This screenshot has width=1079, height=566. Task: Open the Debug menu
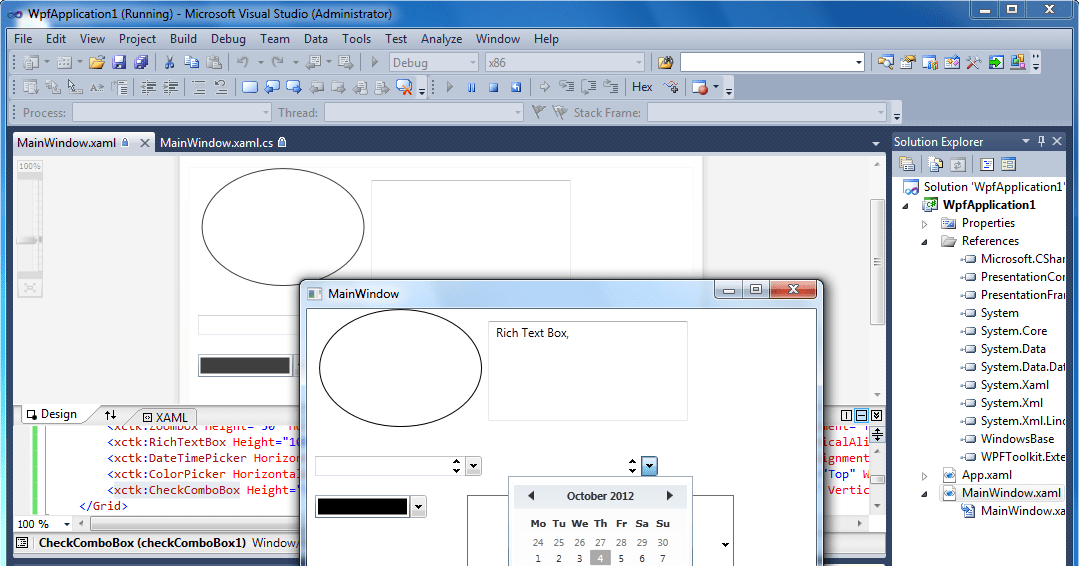[x=228, y=39]
